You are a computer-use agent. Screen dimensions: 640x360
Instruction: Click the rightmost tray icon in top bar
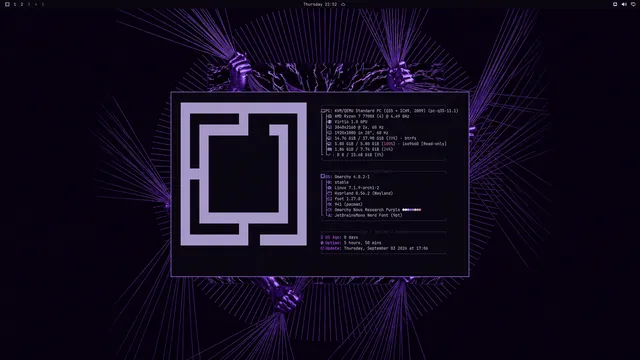(x=633, y=4)
